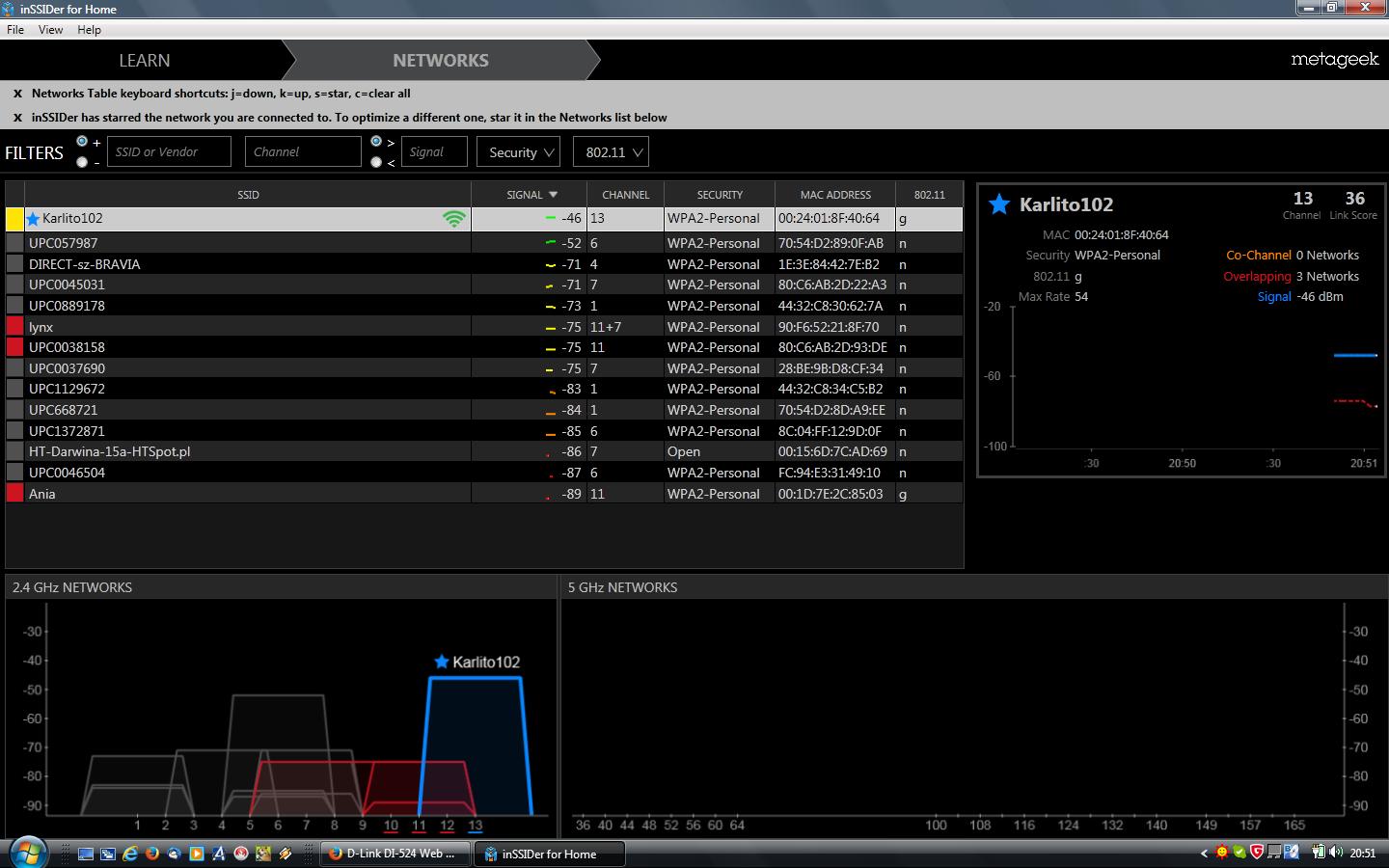Click the 802.11 column header in the table
Screen dimensions: 1389x868
(929, 195)
